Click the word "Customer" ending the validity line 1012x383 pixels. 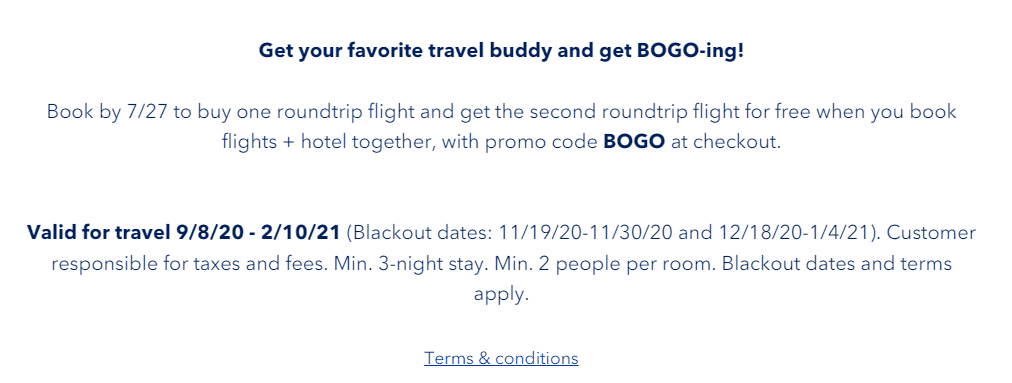tap(931, 233)
